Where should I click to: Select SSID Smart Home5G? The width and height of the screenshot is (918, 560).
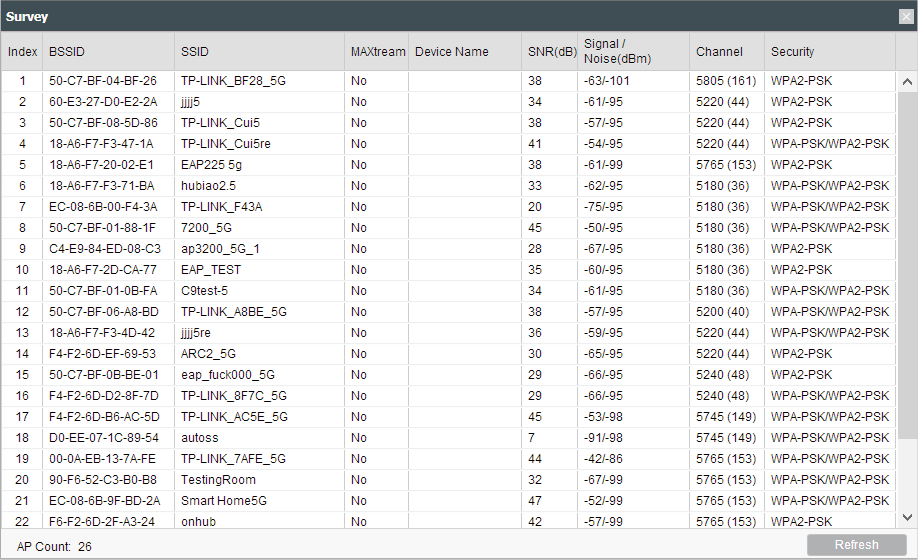224,501
